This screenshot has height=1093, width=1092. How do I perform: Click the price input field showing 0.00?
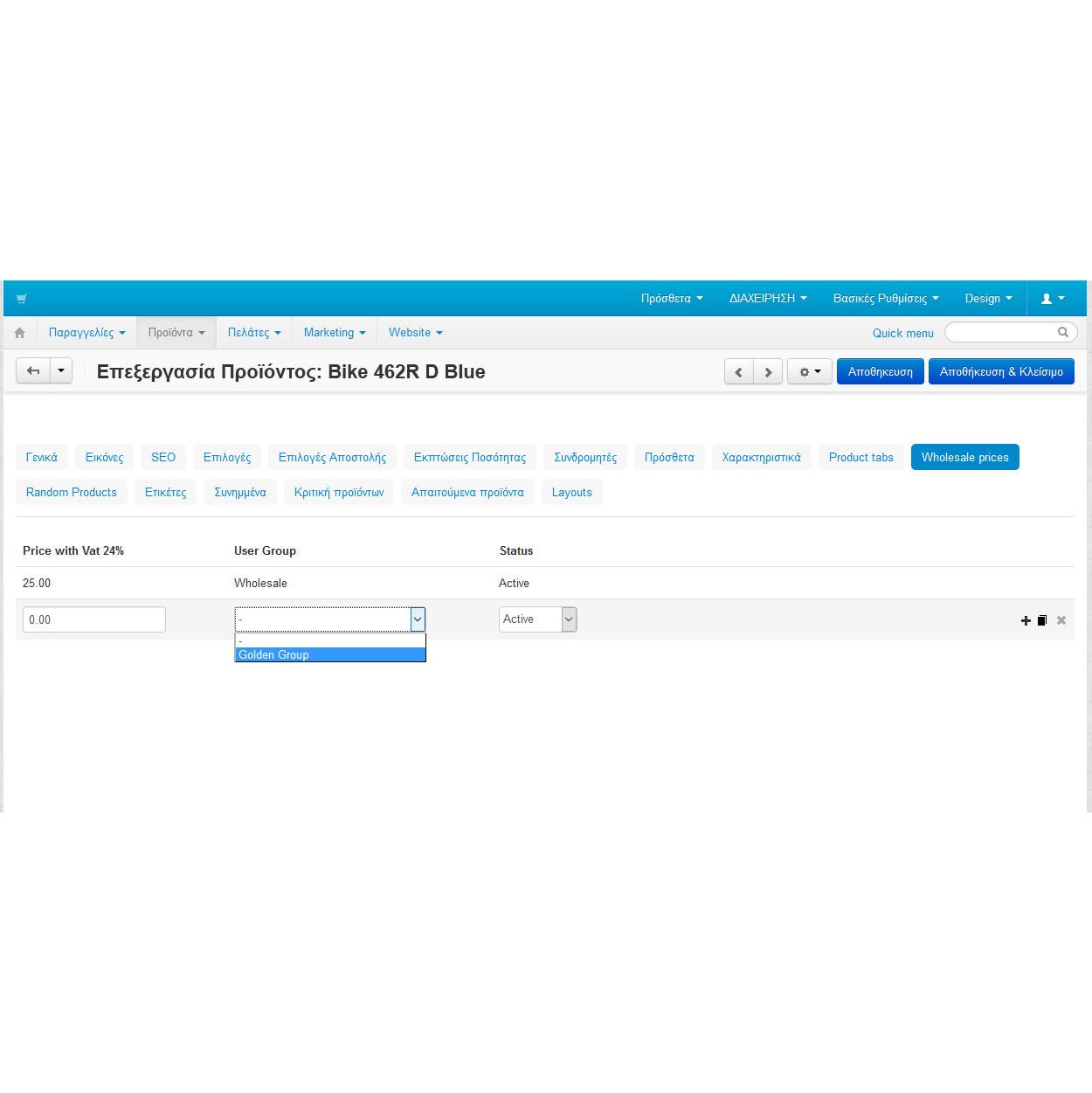(x=94, y=619)
